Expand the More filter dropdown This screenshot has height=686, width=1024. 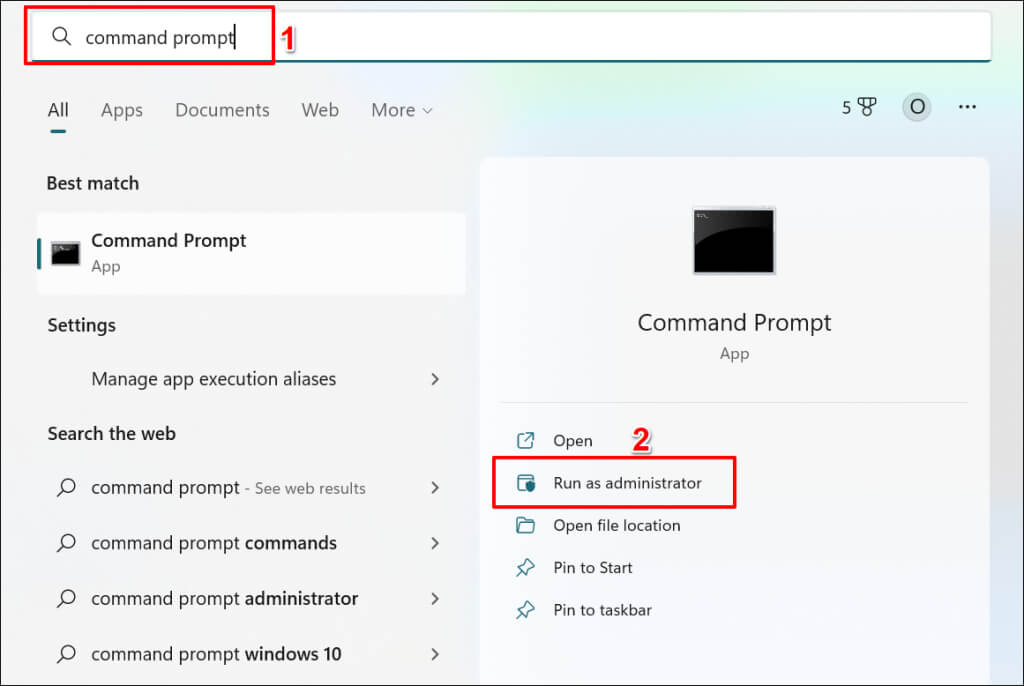(402, 110)
